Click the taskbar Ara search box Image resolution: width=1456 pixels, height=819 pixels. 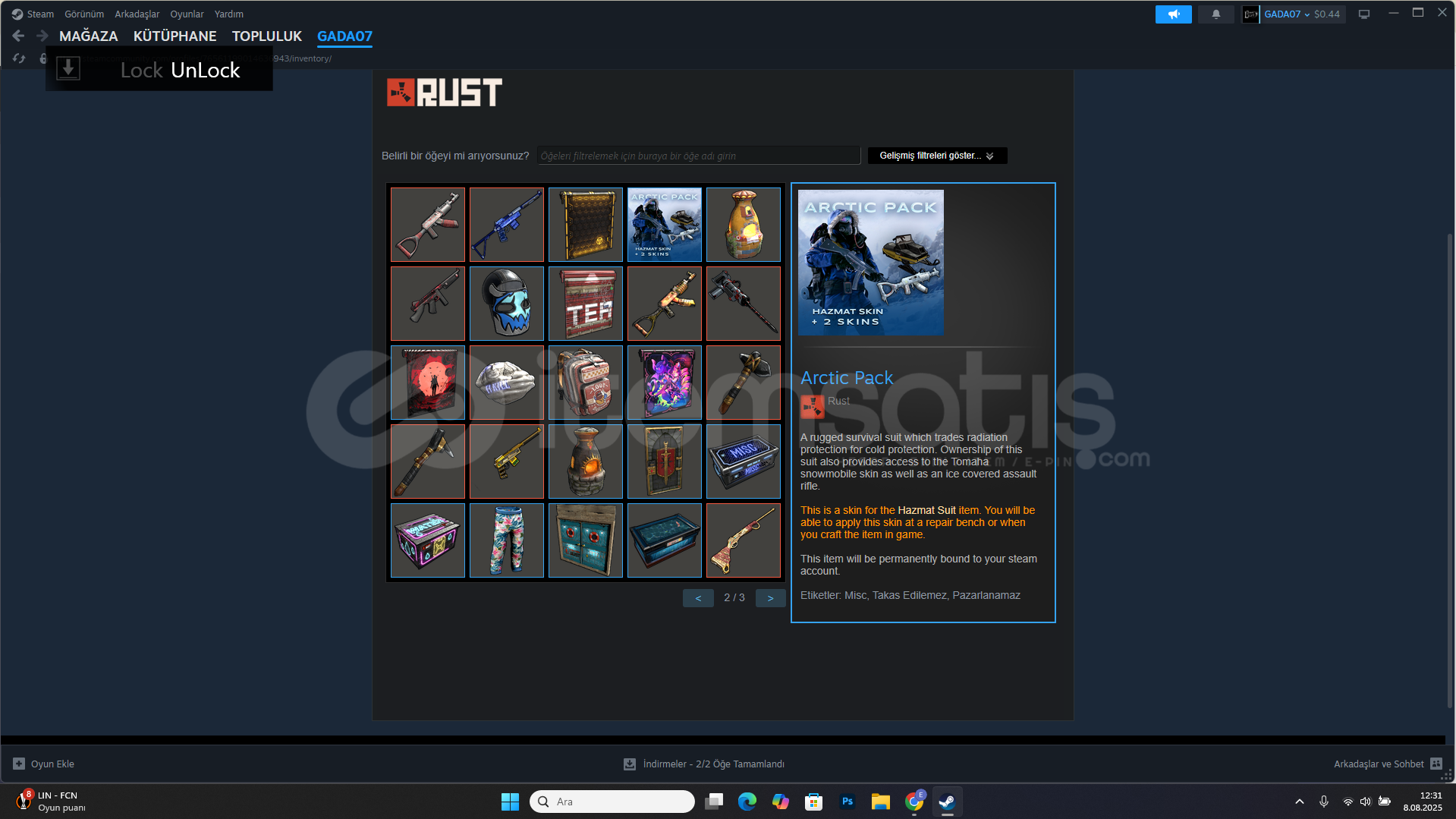click(x=612, y=802)
